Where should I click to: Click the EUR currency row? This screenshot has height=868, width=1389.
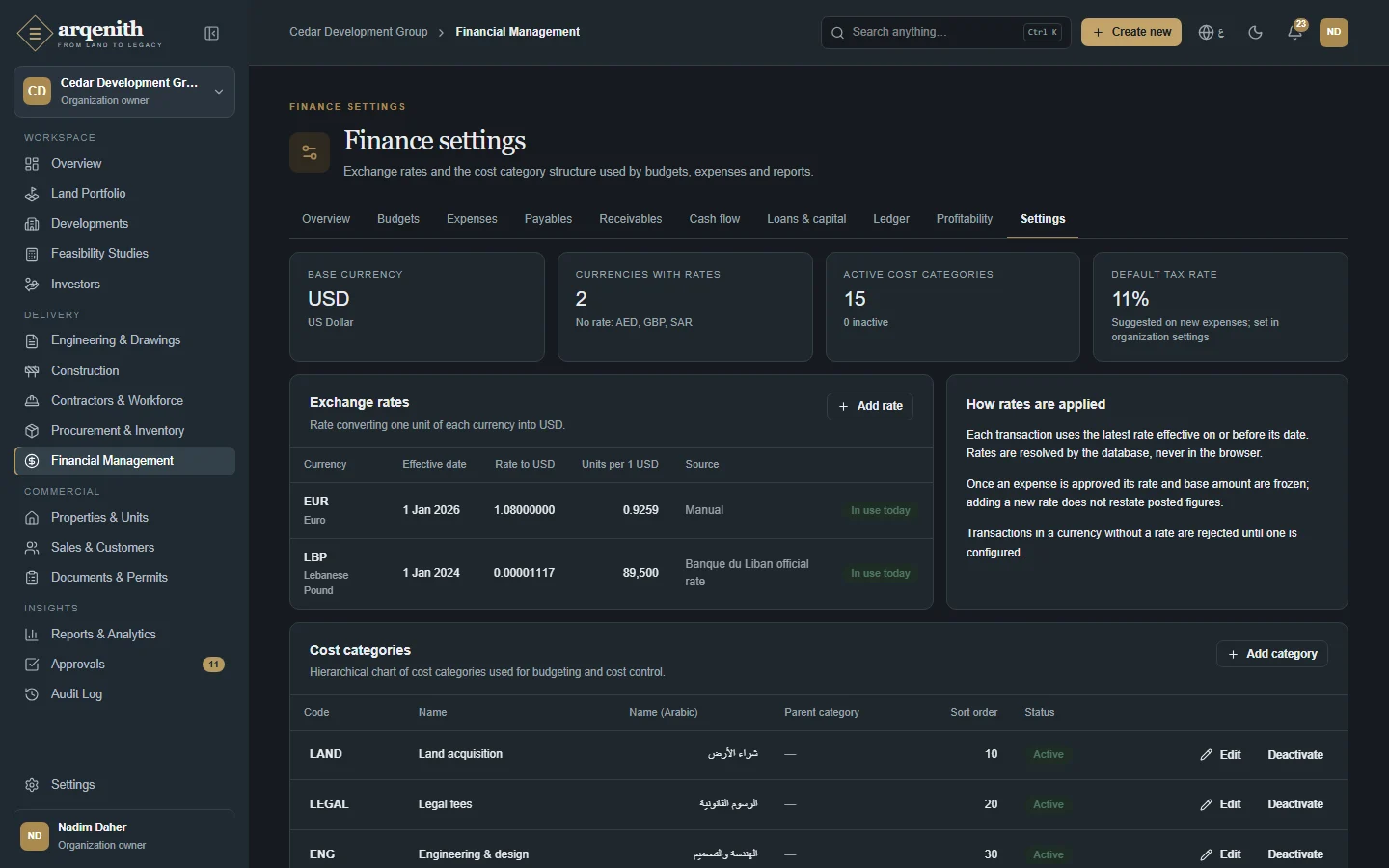point(612,510)
